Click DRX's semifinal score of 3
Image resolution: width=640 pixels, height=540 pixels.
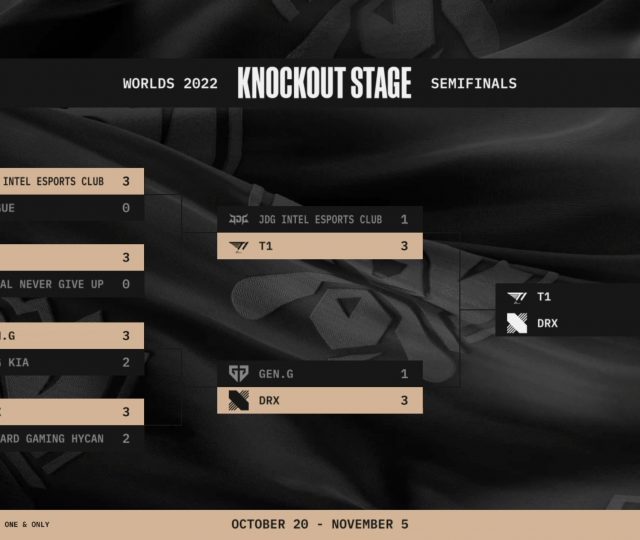tap(404, 400)
